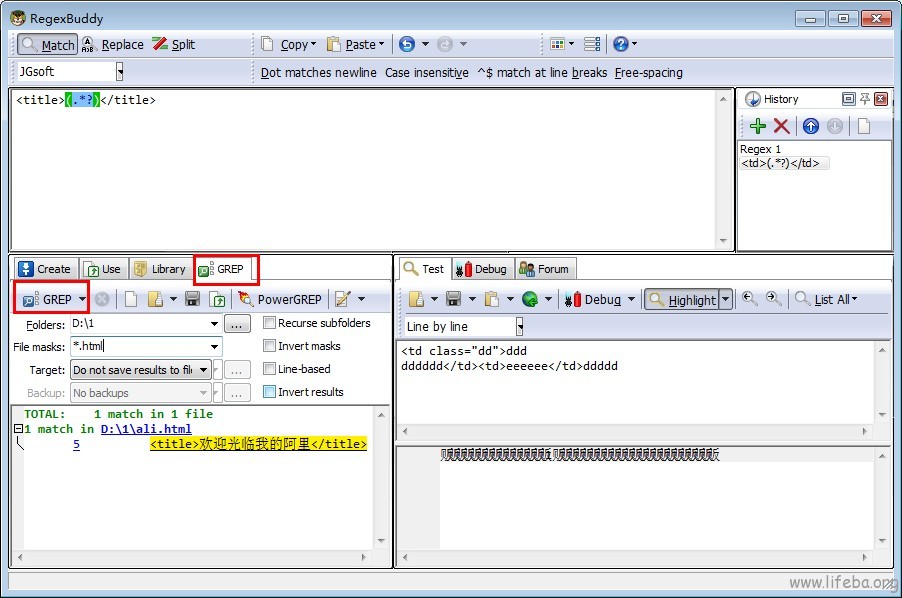Launch PowerGREP

[281, 299]
